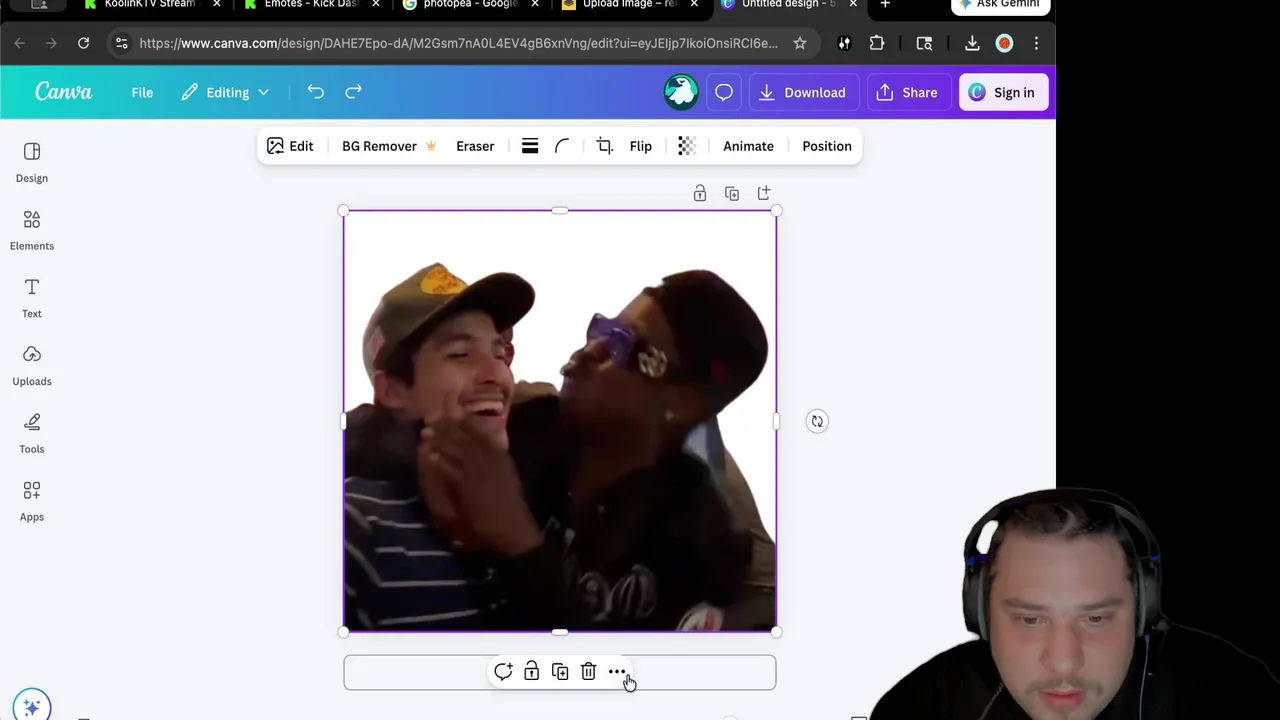
Task: Click the bottom-right resize handle of image
Action: [x=777, y=631]
